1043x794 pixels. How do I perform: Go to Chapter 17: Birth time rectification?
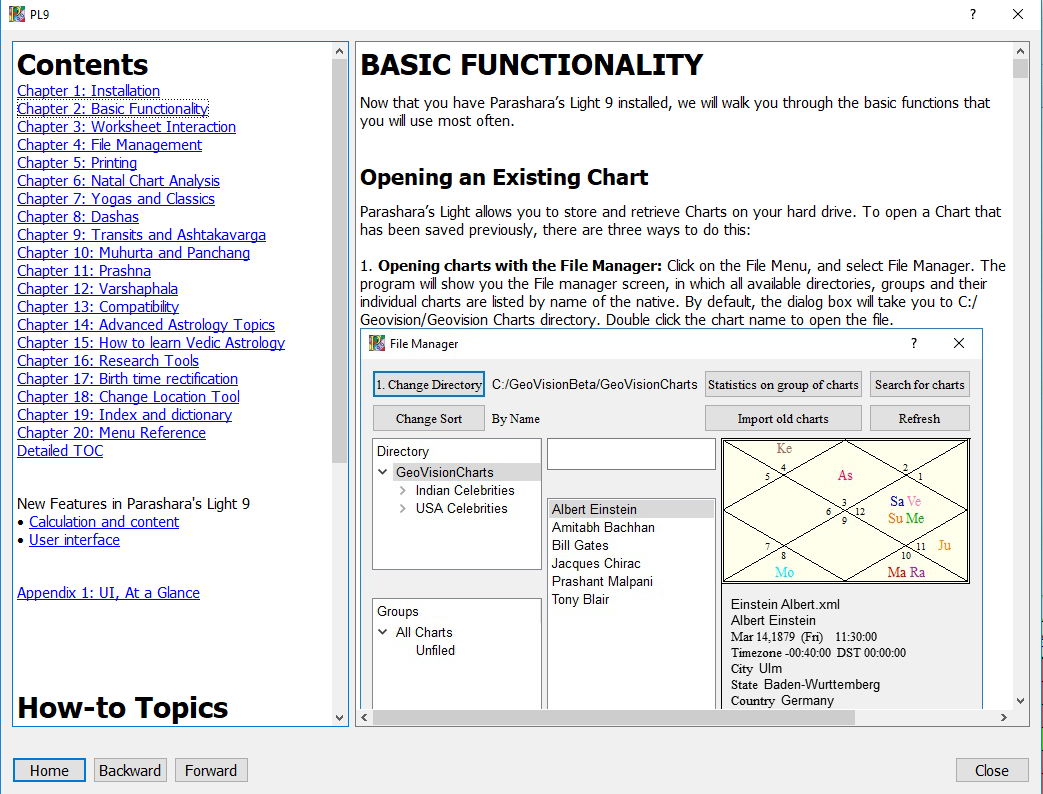(x=127, y=378)
